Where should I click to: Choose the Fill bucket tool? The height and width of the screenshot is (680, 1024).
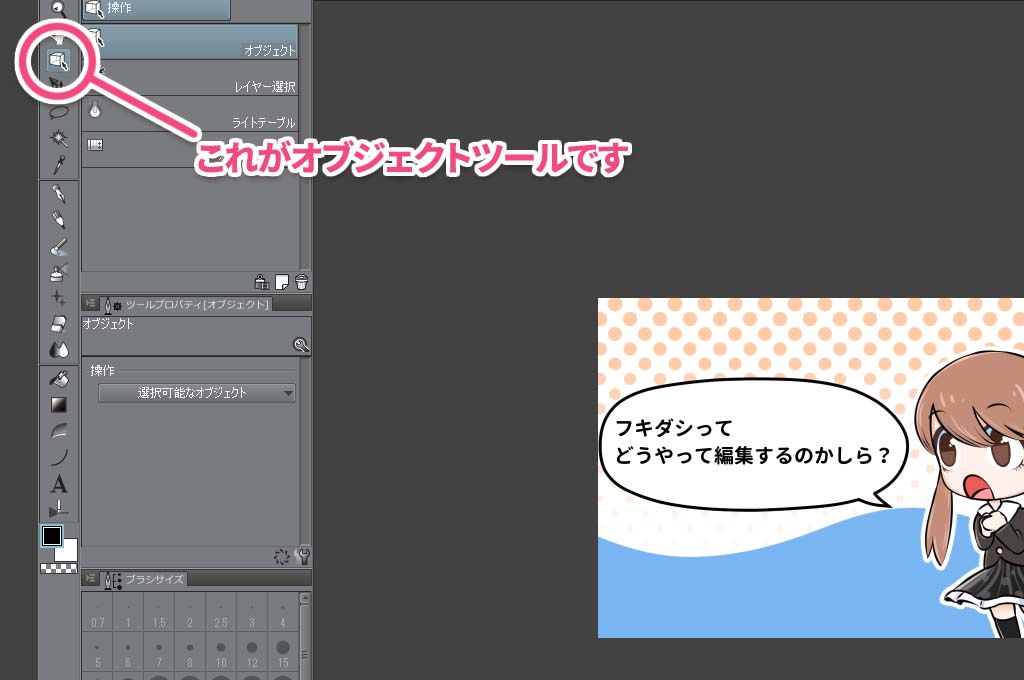click(59, 379)
